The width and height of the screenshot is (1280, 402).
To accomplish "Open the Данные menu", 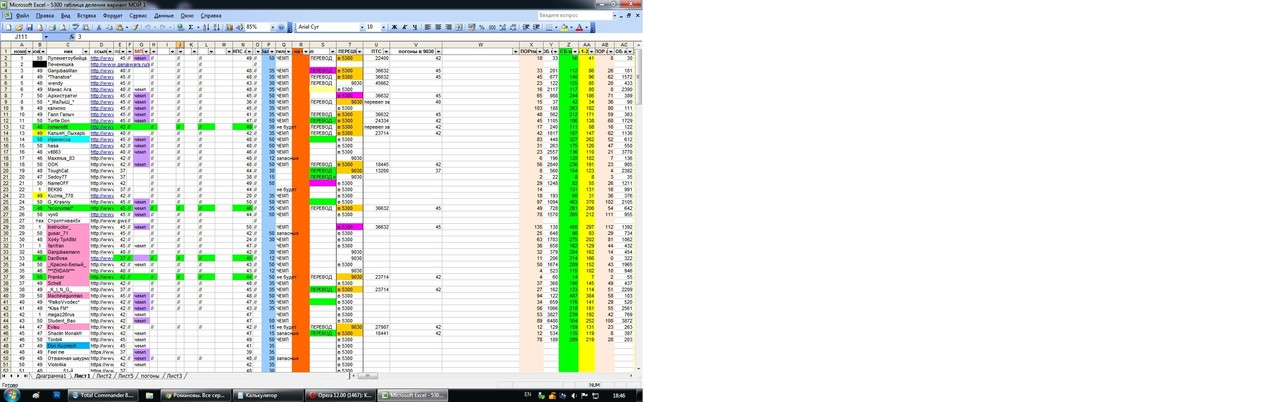I will (163, 16).
